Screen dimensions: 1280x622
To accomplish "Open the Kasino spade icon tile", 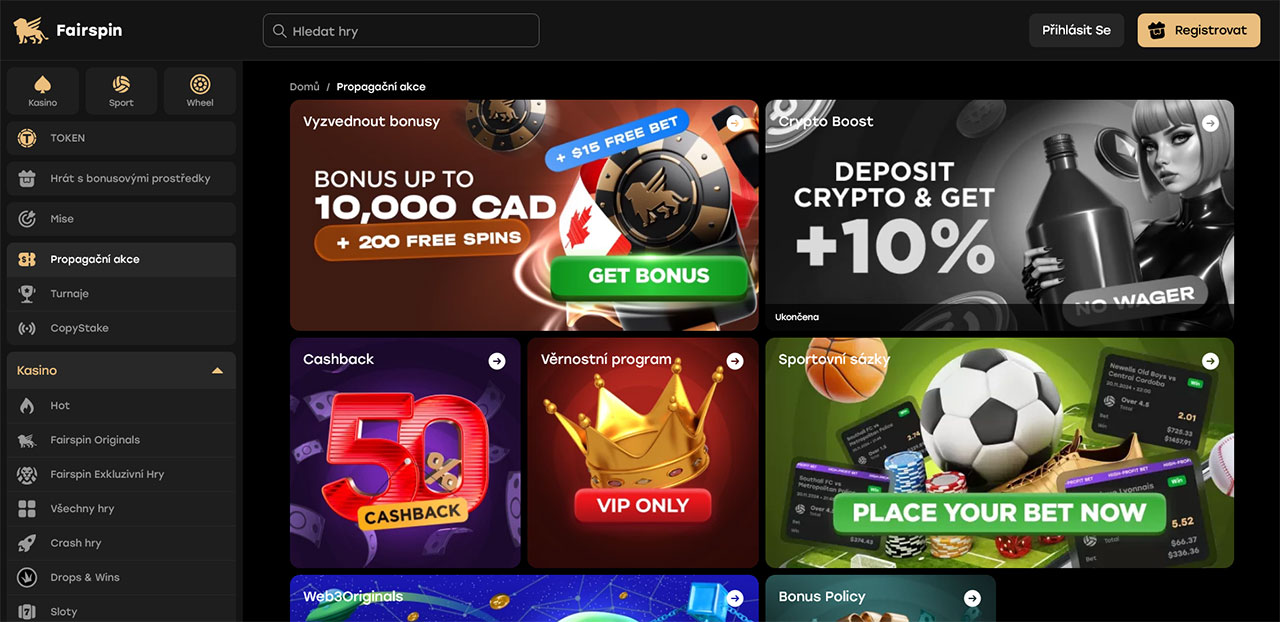I will 43,91.
